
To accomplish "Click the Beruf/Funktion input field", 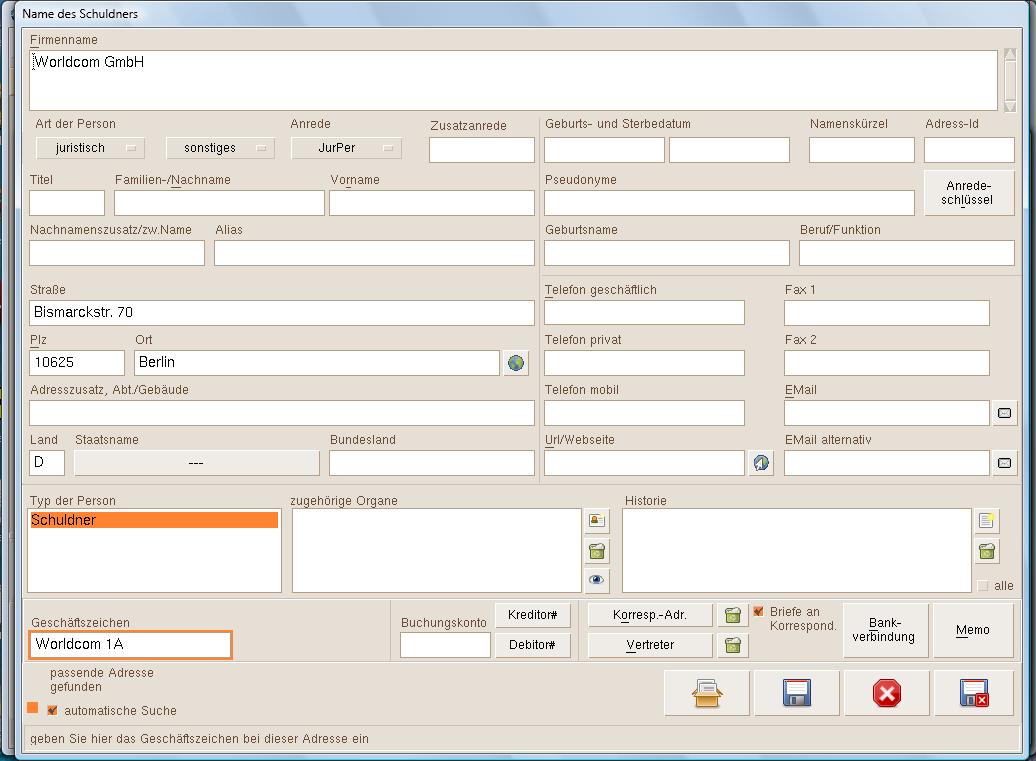I will click(x=906, y=253).
